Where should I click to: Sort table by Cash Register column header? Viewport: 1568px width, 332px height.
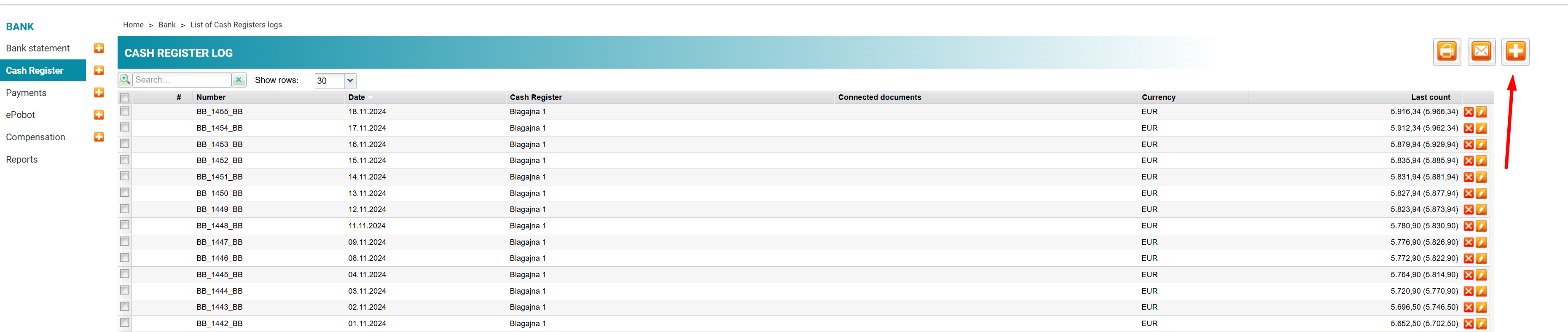(536, 97)
